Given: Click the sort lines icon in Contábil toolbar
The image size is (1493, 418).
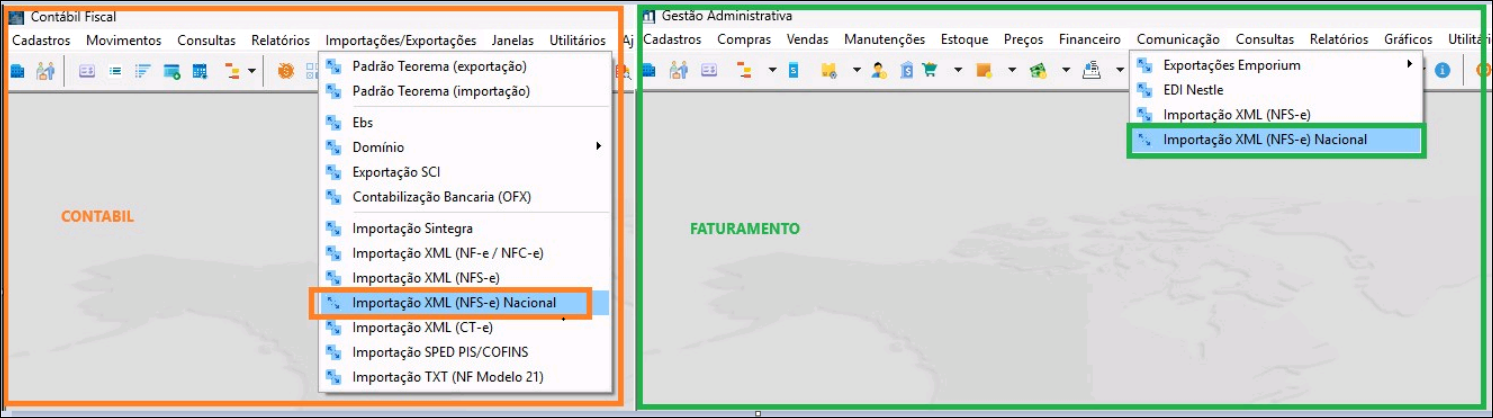Looking at the screenshot, I should (141, 71).
